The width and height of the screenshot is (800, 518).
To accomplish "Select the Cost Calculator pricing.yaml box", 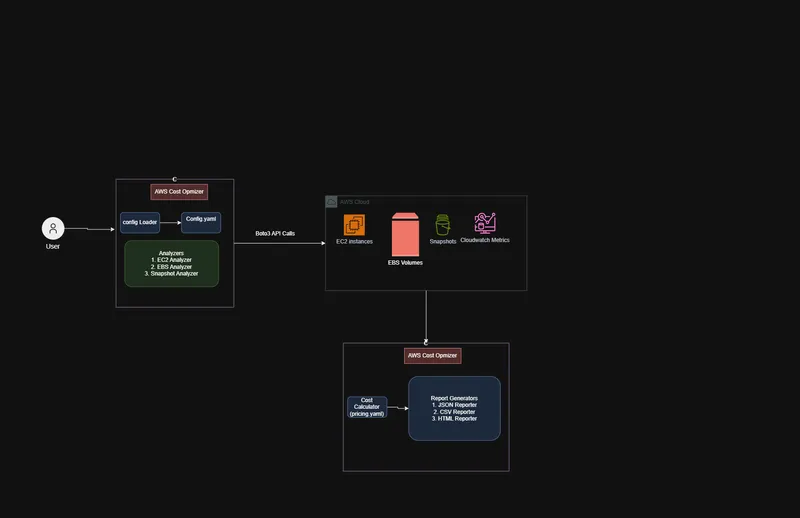I will (x=367, y=407).
